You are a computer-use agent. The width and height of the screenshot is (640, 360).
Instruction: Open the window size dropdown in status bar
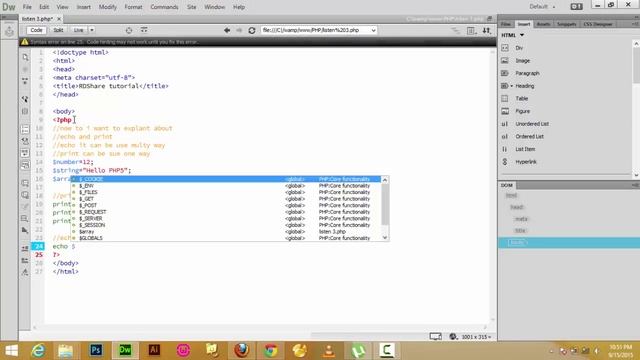tap(476, 337)
